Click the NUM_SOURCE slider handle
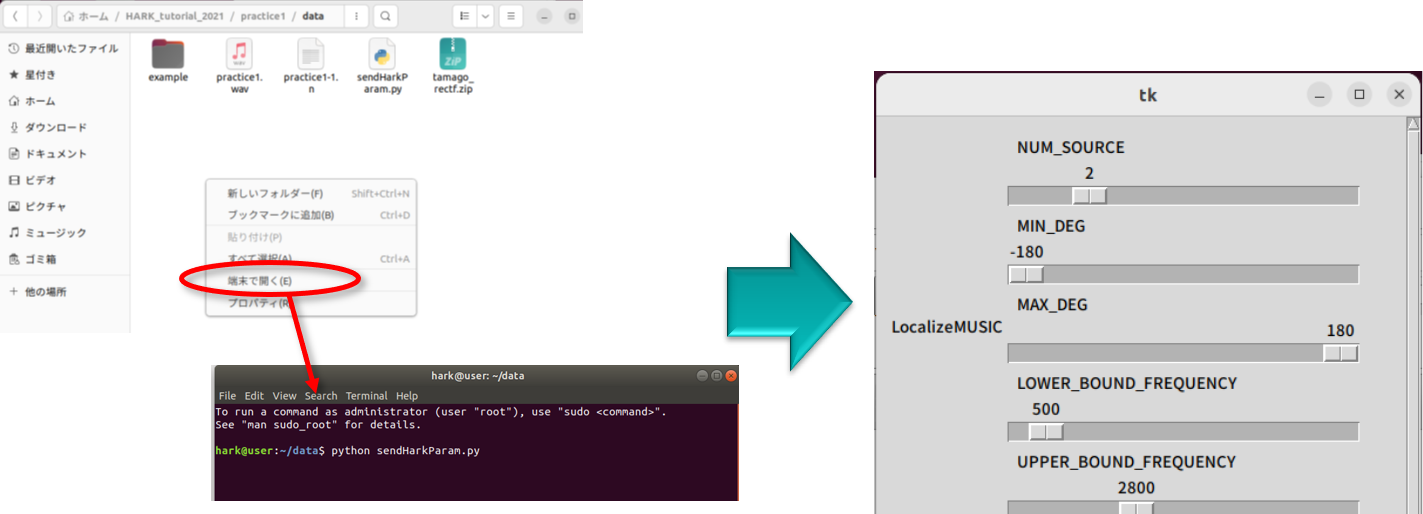 (1089, 196)
